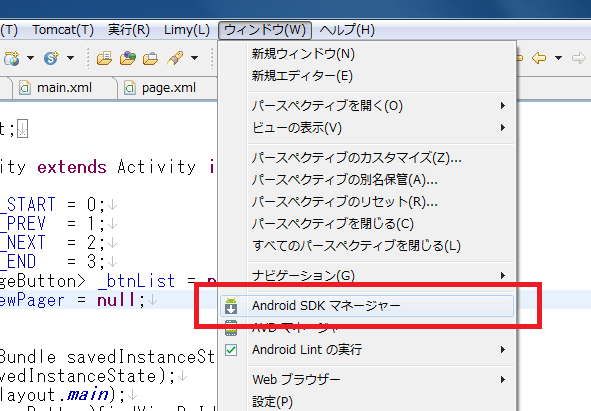This screenshot has width=591, height=411.
Task: Click the yellow back navigation arrow
Action: click(539, 58)
